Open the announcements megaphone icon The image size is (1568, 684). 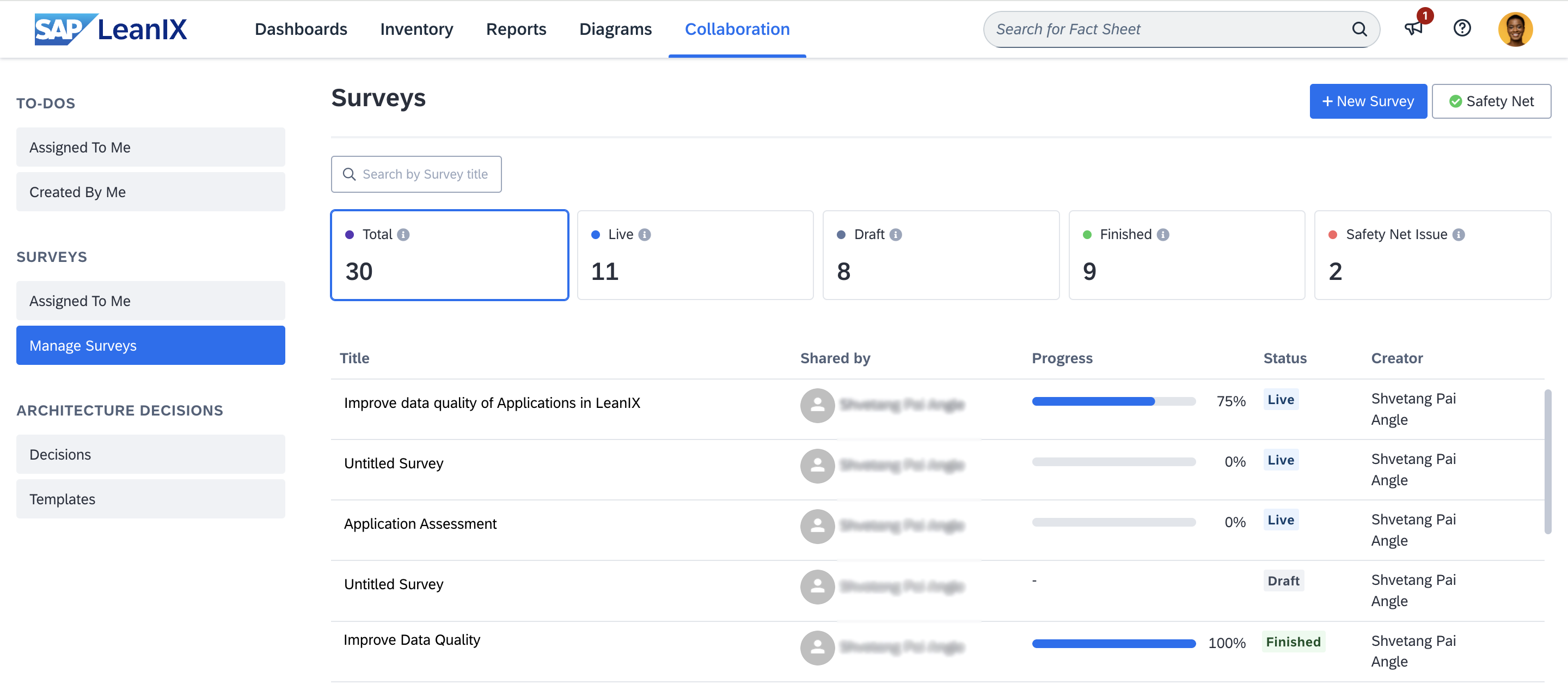1413,29
